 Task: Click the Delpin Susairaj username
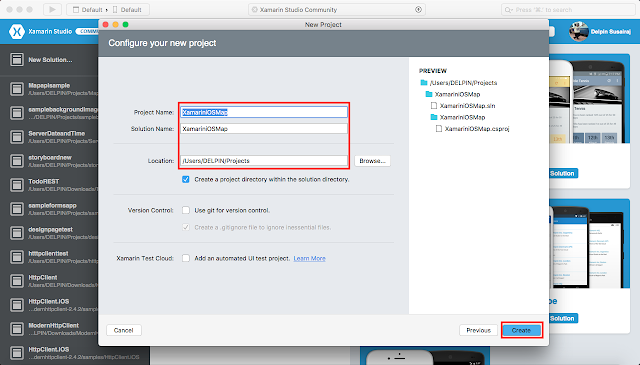tap(611, 31)
